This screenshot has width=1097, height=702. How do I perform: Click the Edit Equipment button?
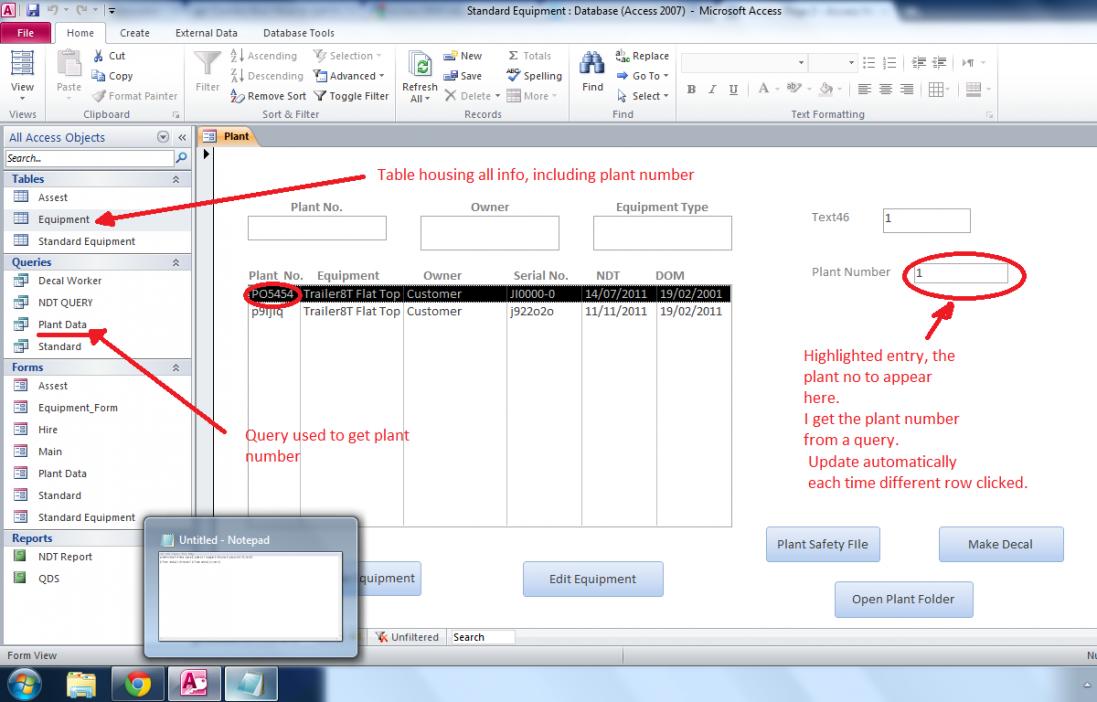(593, 579)
